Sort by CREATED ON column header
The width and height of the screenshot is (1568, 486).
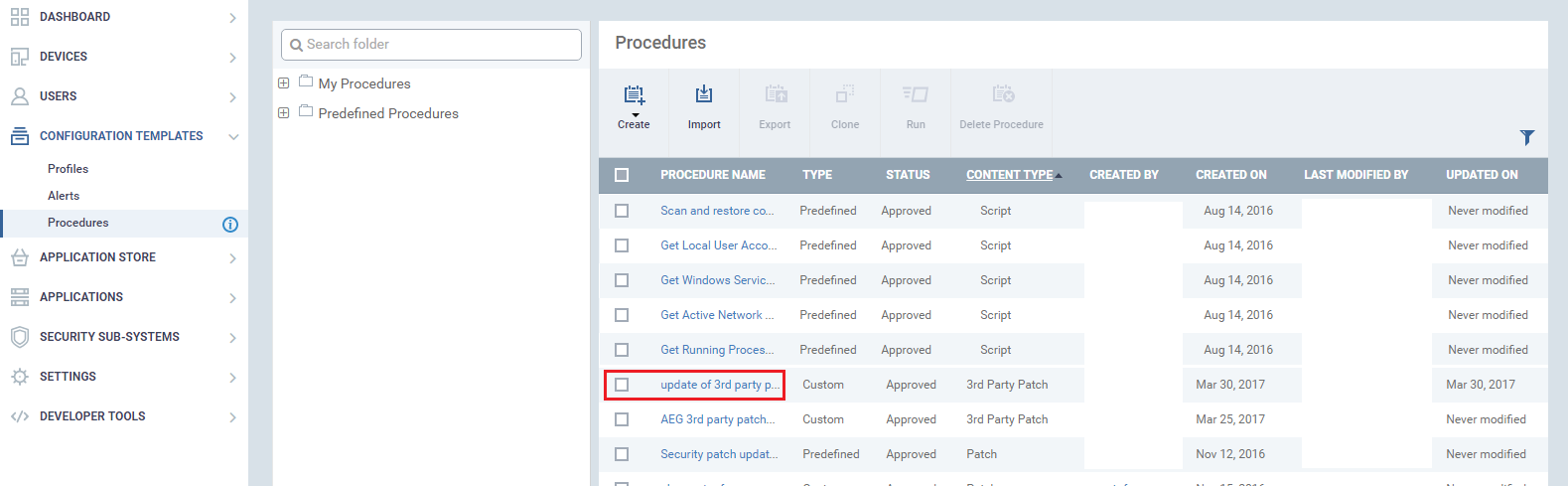pos(1231,175)
